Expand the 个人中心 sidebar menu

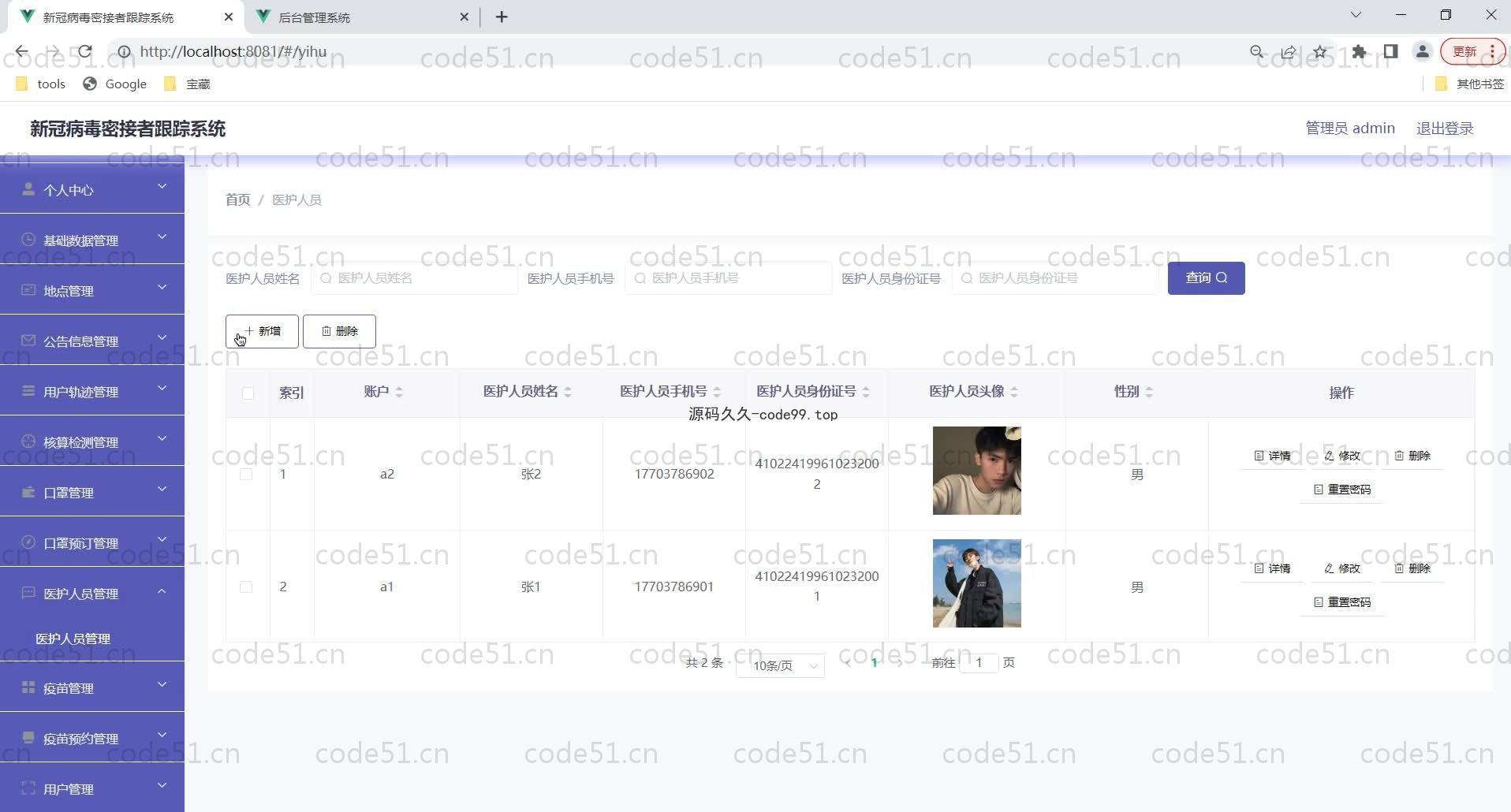(92, 189)
